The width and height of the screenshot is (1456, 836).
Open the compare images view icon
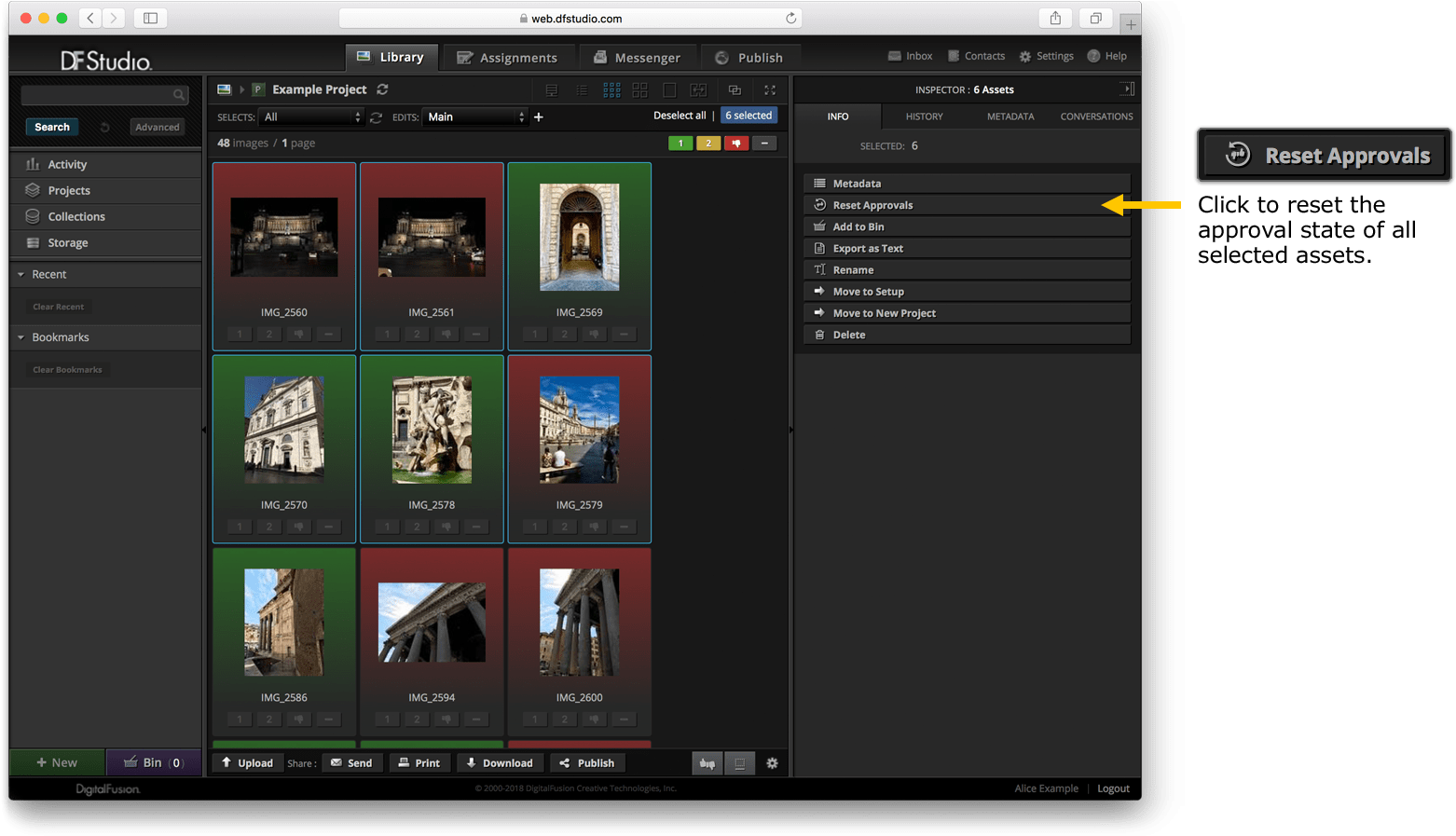pos(698,89)
